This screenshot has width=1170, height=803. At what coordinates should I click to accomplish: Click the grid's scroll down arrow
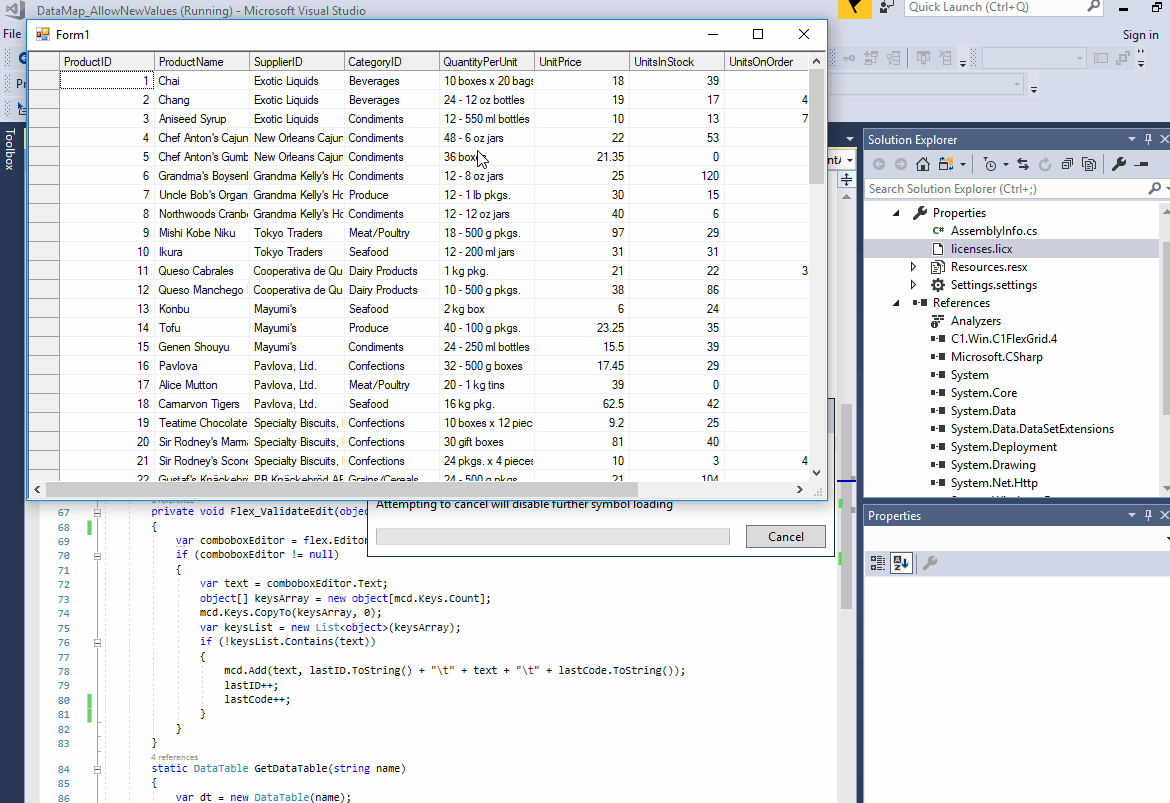click(816, 472)
